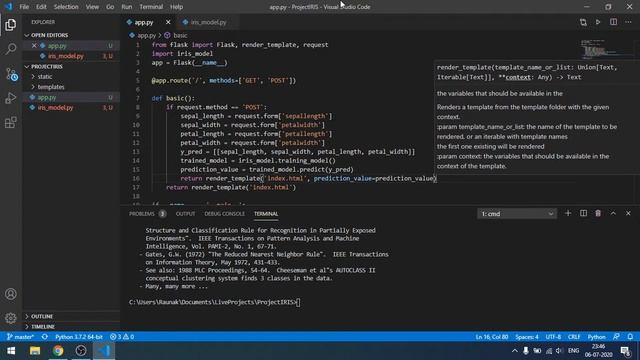
Task: Change indentation via 'Spaces: 4'
Action: 527,337
